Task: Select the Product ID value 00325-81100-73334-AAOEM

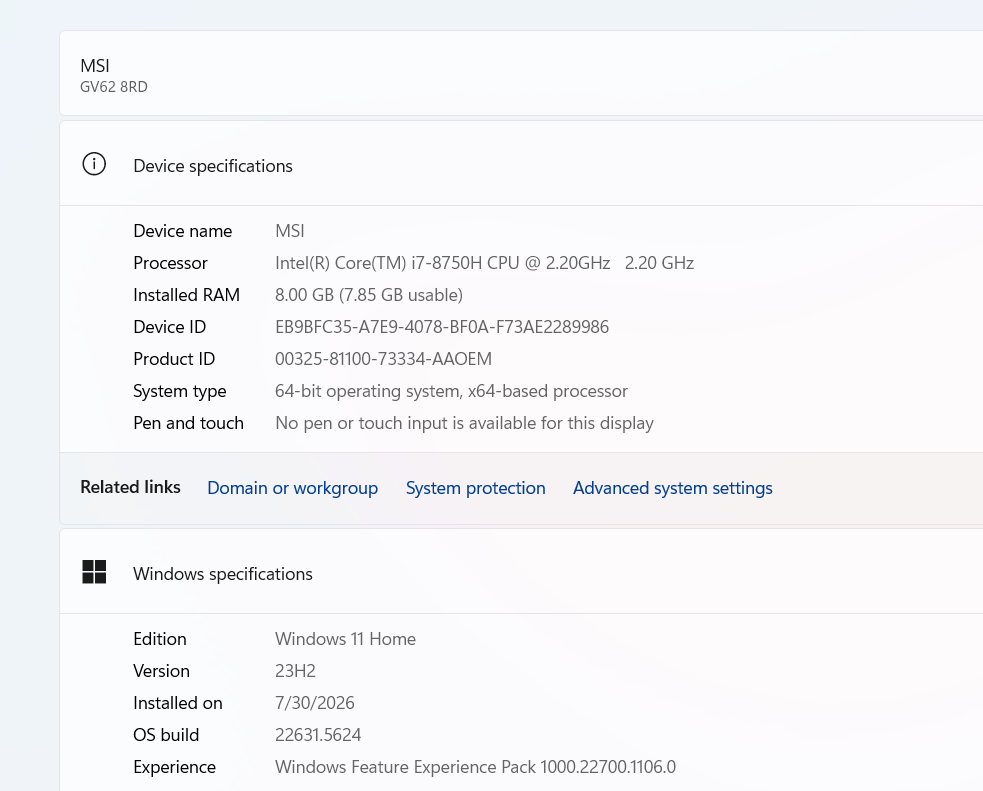Action: click(384, 359)
